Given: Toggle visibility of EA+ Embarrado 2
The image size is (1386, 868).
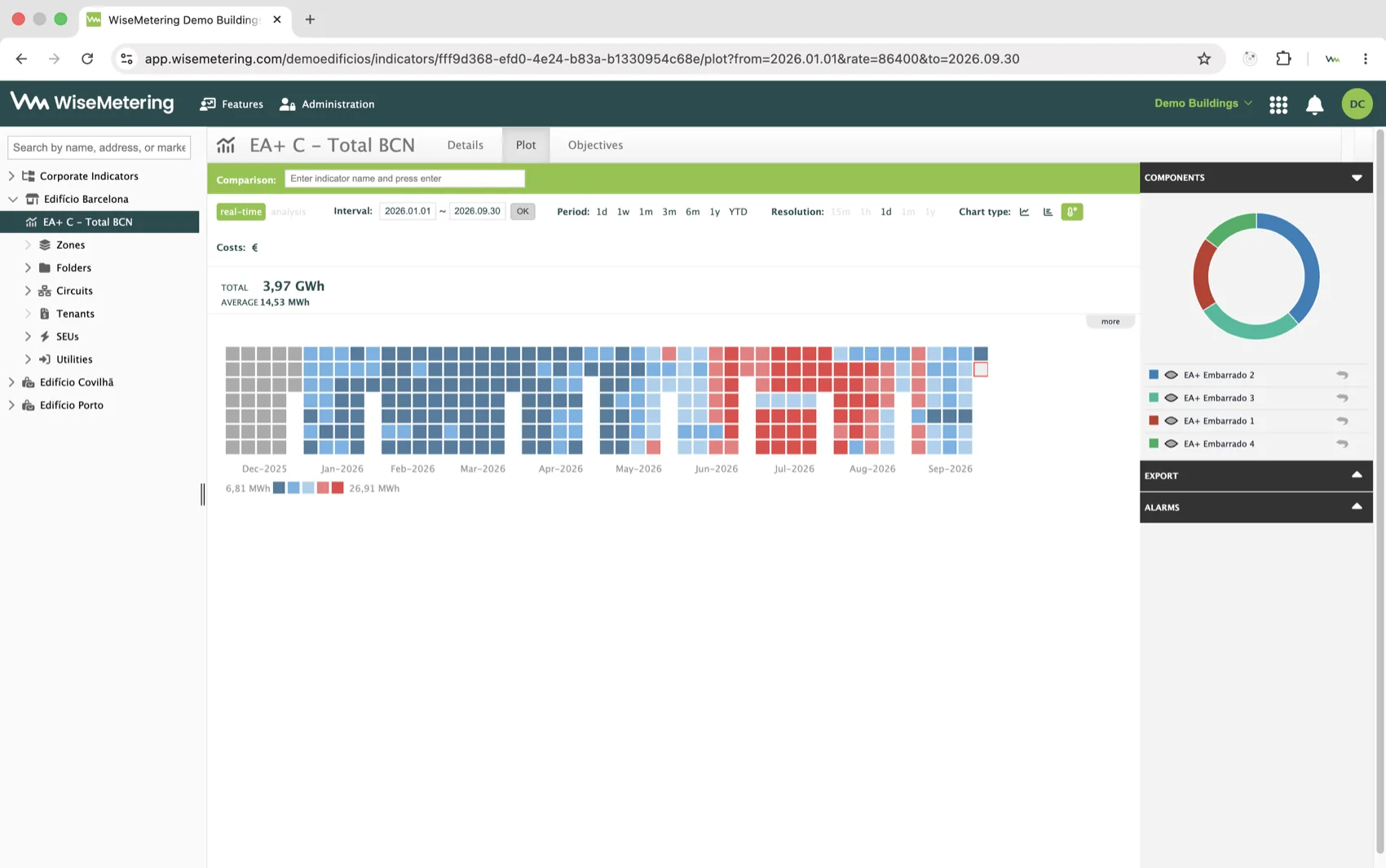Looking at the screenshot, I should click(1171, 375).
